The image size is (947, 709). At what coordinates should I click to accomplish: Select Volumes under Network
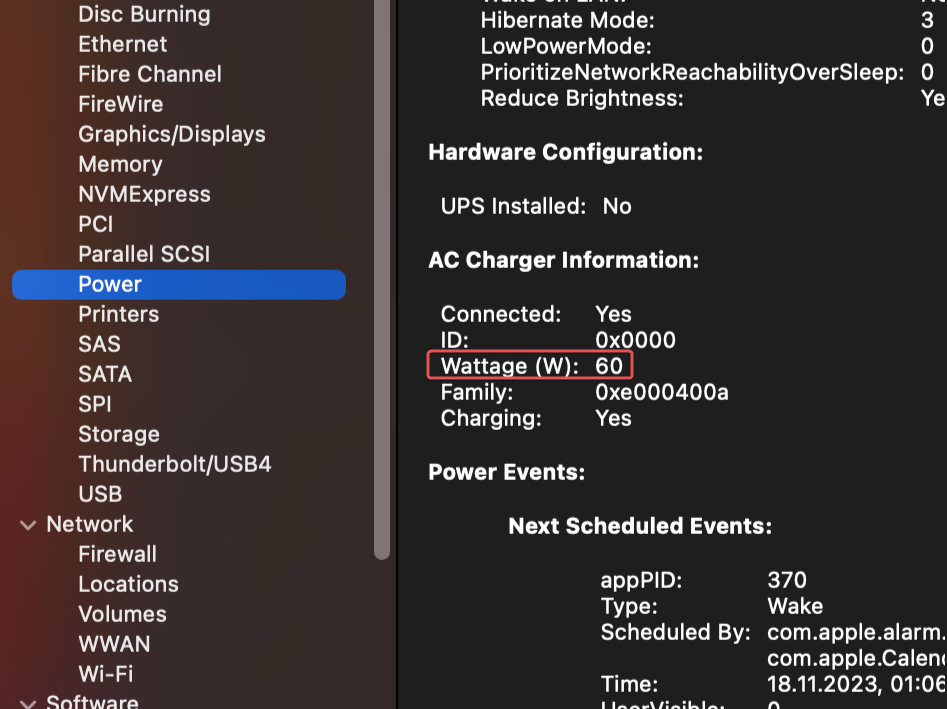(123, 614)
